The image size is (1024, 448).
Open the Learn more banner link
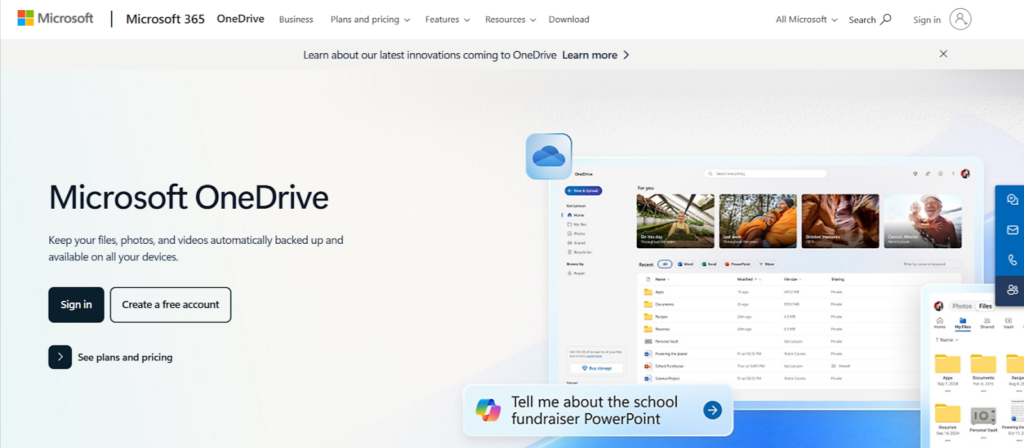pyautogui.click(x=596, y=55)
